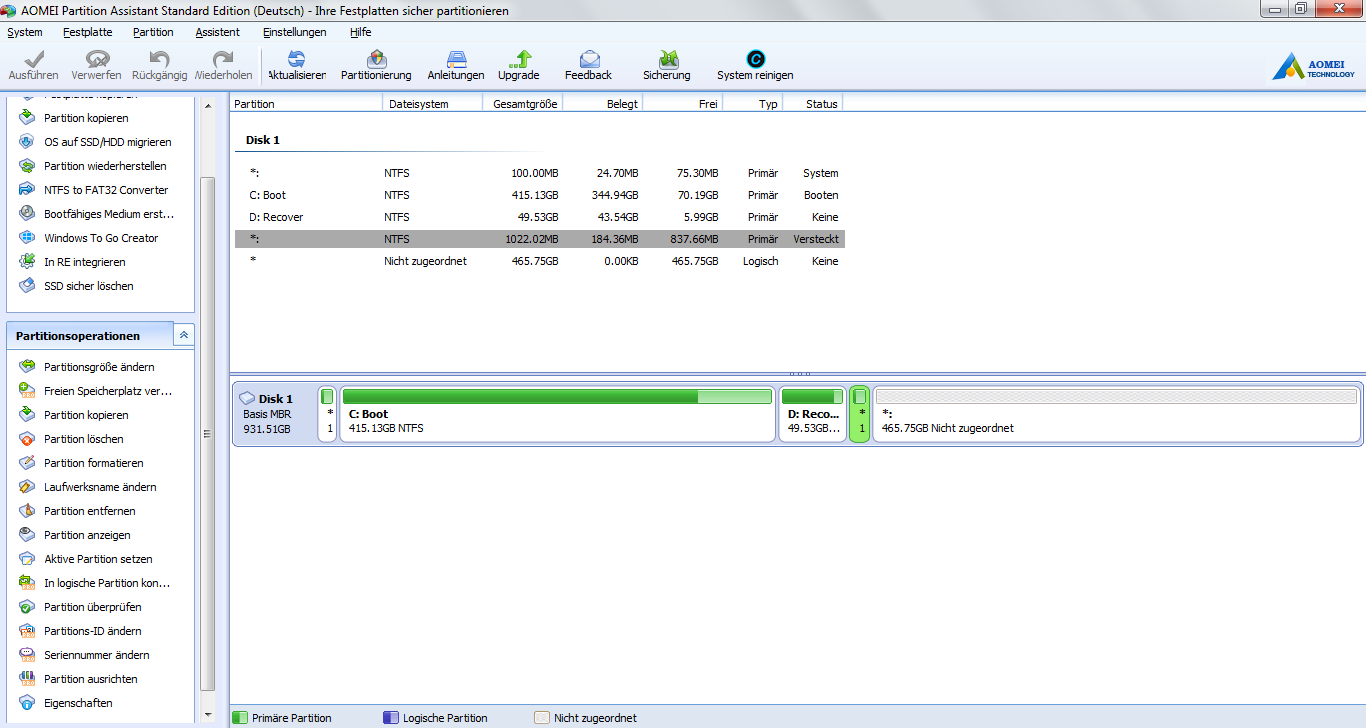Select the unallocated 465.75GB disk map block
Image resolution: width=1366 pixels, height=728 pixels.
1115,415
